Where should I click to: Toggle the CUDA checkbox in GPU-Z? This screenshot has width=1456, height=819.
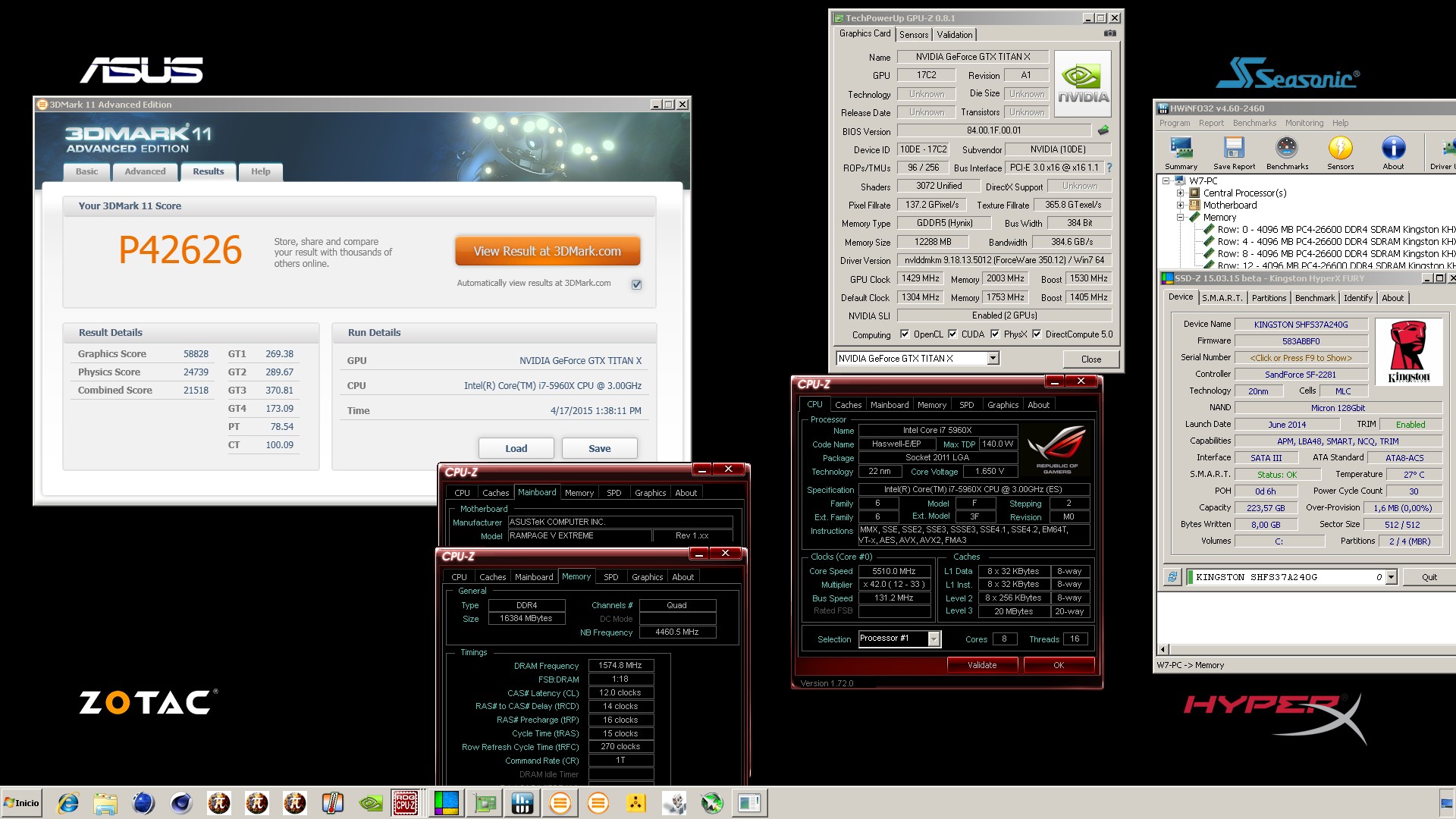tap(952, 334)
